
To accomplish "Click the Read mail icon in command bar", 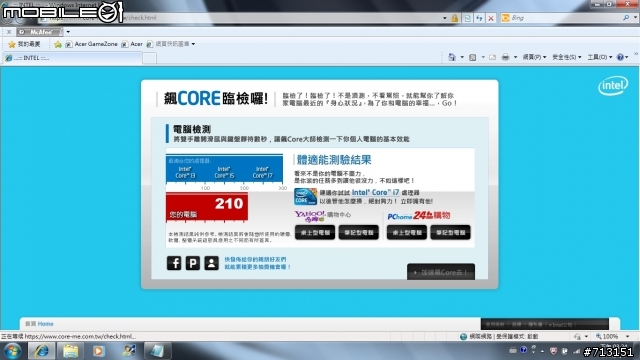I will pos(493,57).
